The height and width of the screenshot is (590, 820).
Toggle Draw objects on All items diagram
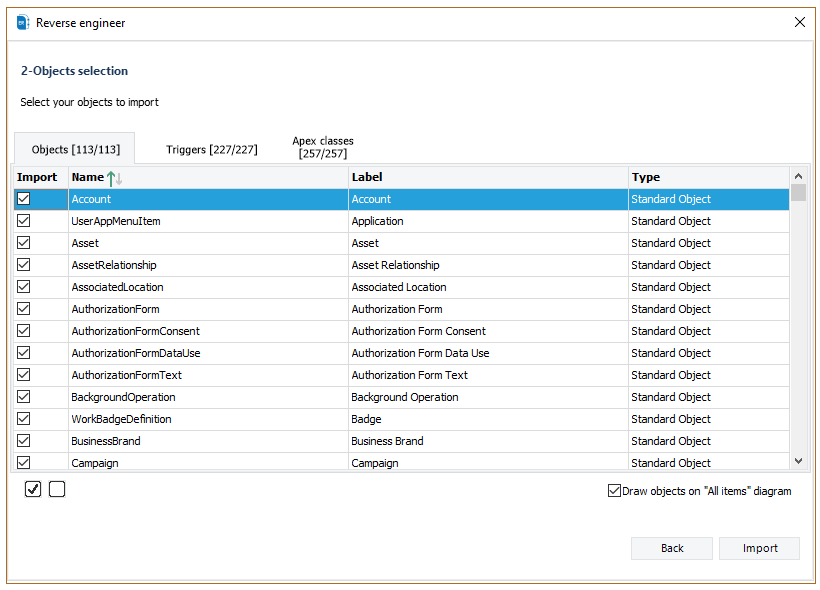[614, 491]
